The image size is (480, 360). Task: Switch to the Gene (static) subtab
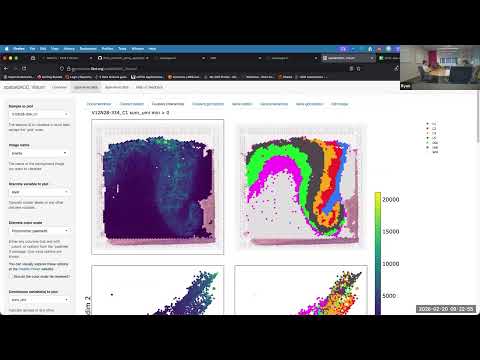(x=242, y=104)
